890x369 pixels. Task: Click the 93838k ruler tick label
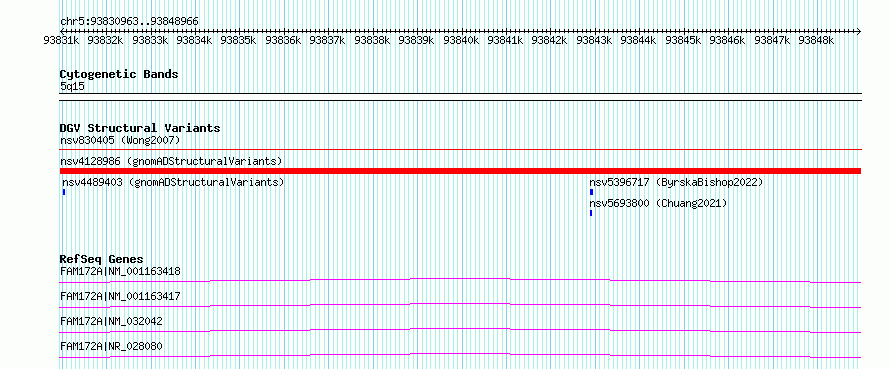tap(372, 40)
